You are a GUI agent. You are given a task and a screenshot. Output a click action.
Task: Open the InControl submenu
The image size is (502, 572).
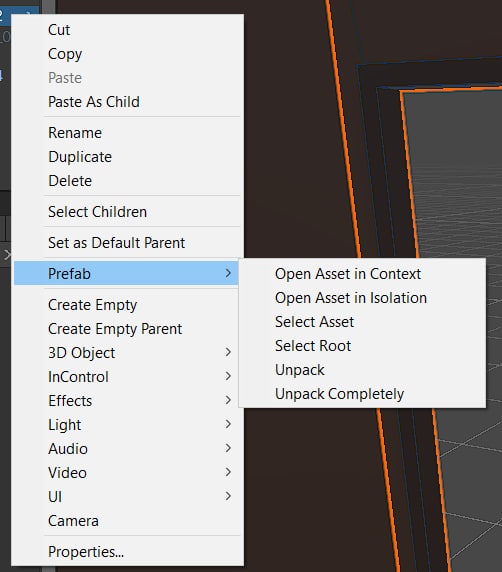point(127,377)
